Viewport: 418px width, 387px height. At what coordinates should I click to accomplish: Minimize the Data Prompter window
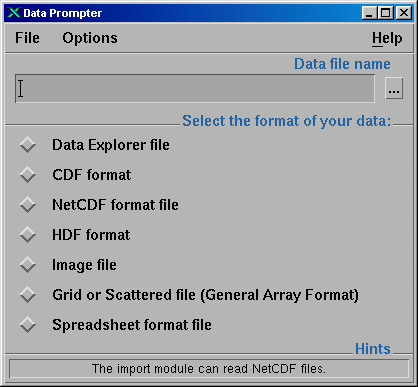pos(370,13)
